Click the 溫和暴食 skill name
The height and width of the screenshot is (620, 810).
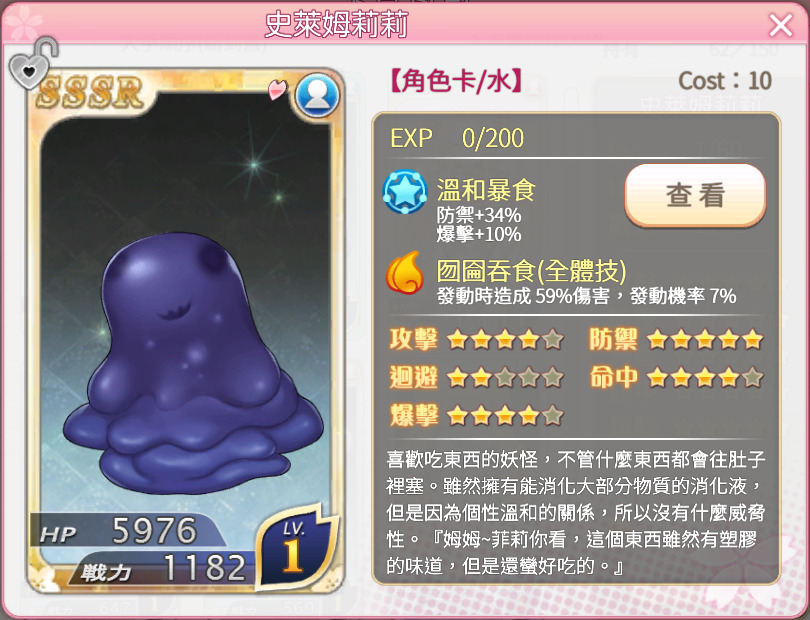tap(486, 190)
